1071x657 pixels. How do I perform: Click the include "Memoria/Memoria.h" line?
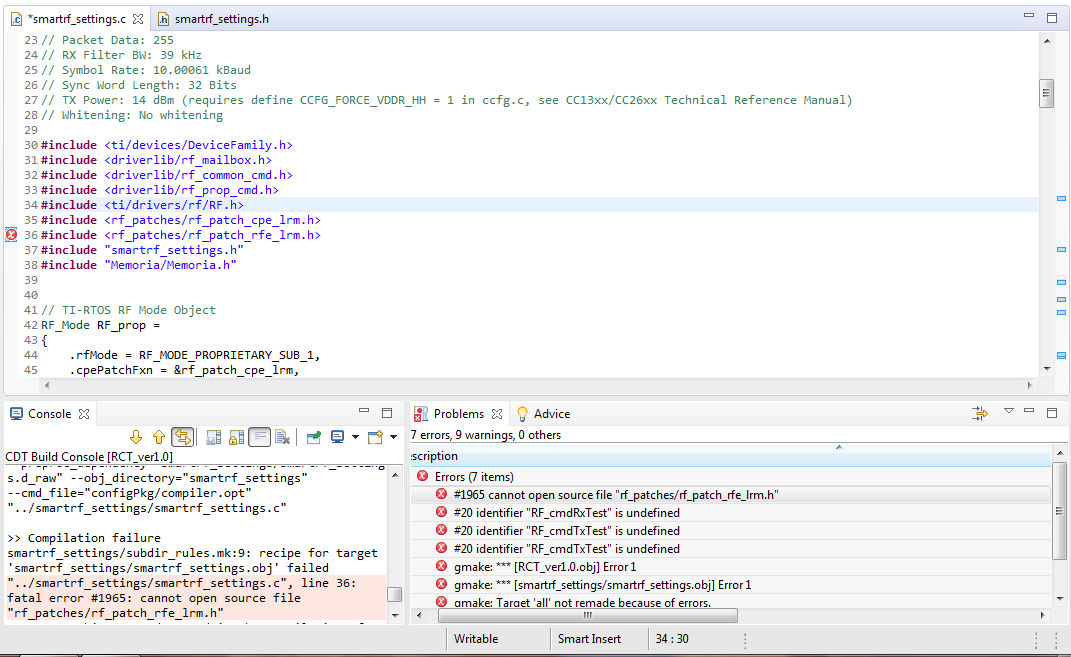[x=139, y=265]
